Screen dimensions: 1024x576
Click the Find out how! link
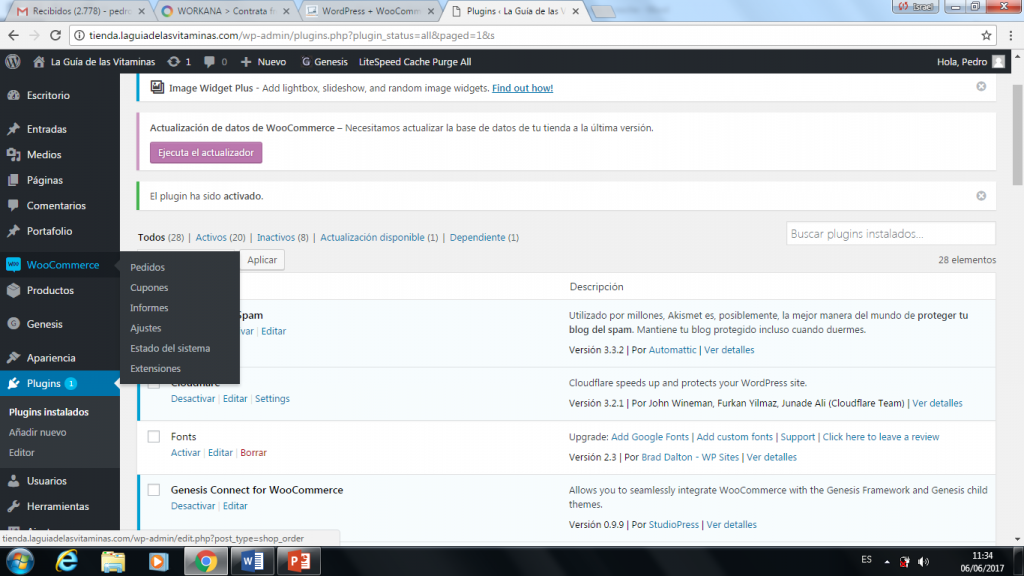522,88
